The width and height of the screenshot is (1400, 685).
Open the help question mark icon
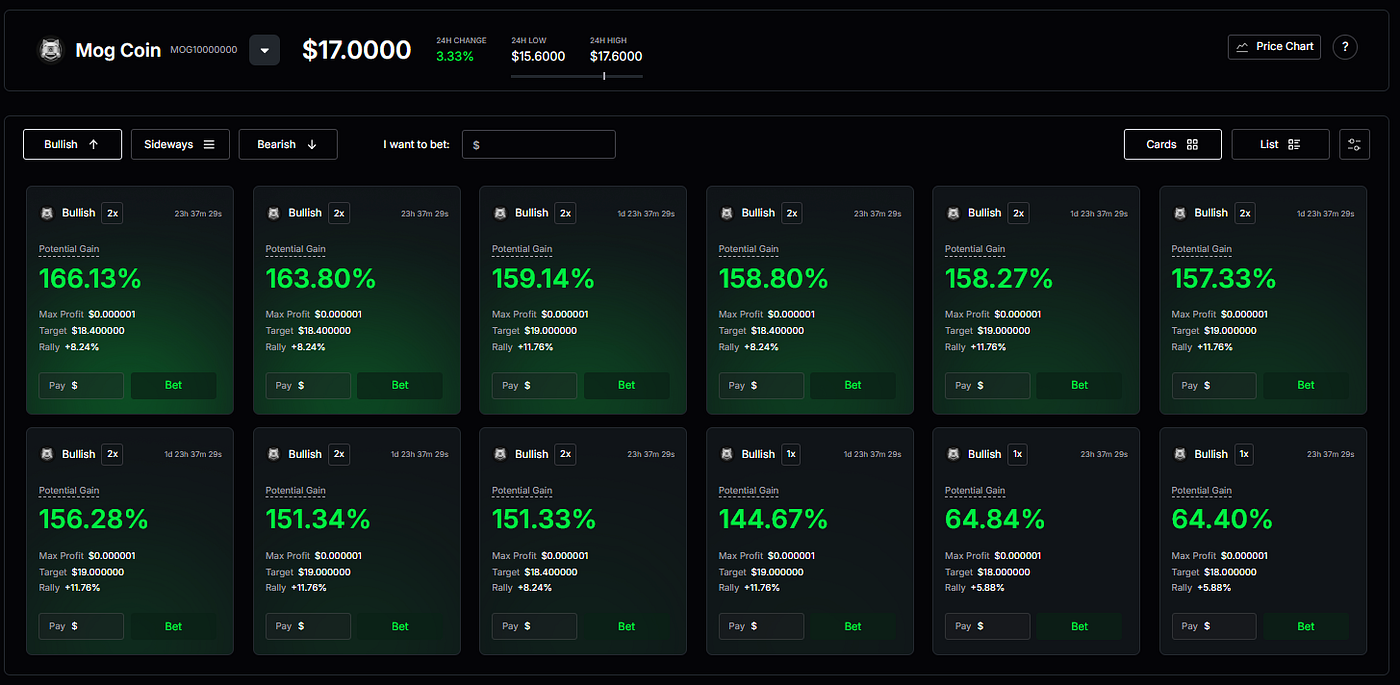pyautogui.click(x=1345, y=47)
